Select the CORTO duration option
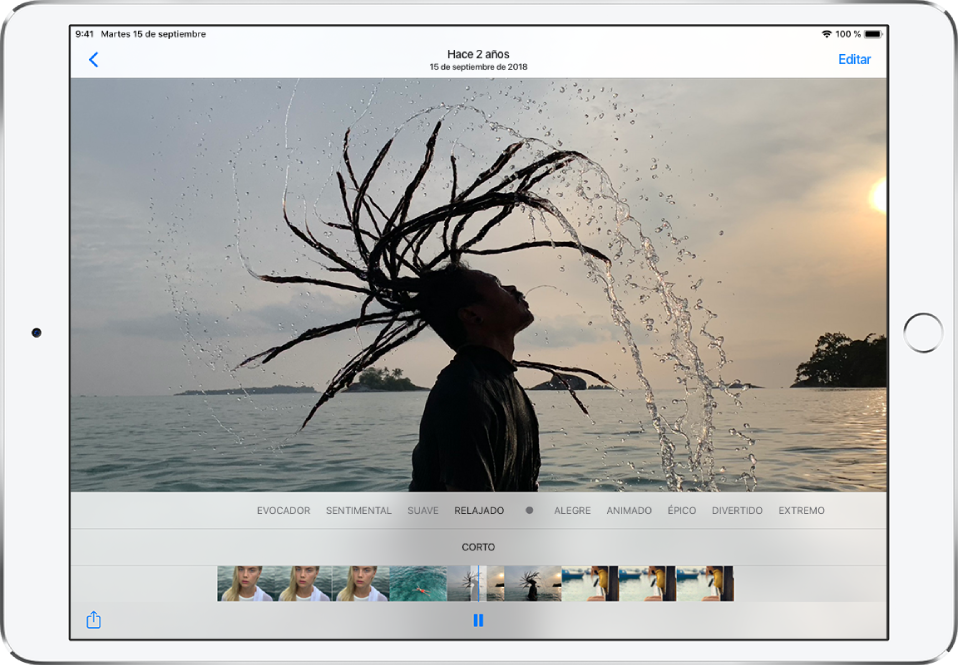 [478, 548]
